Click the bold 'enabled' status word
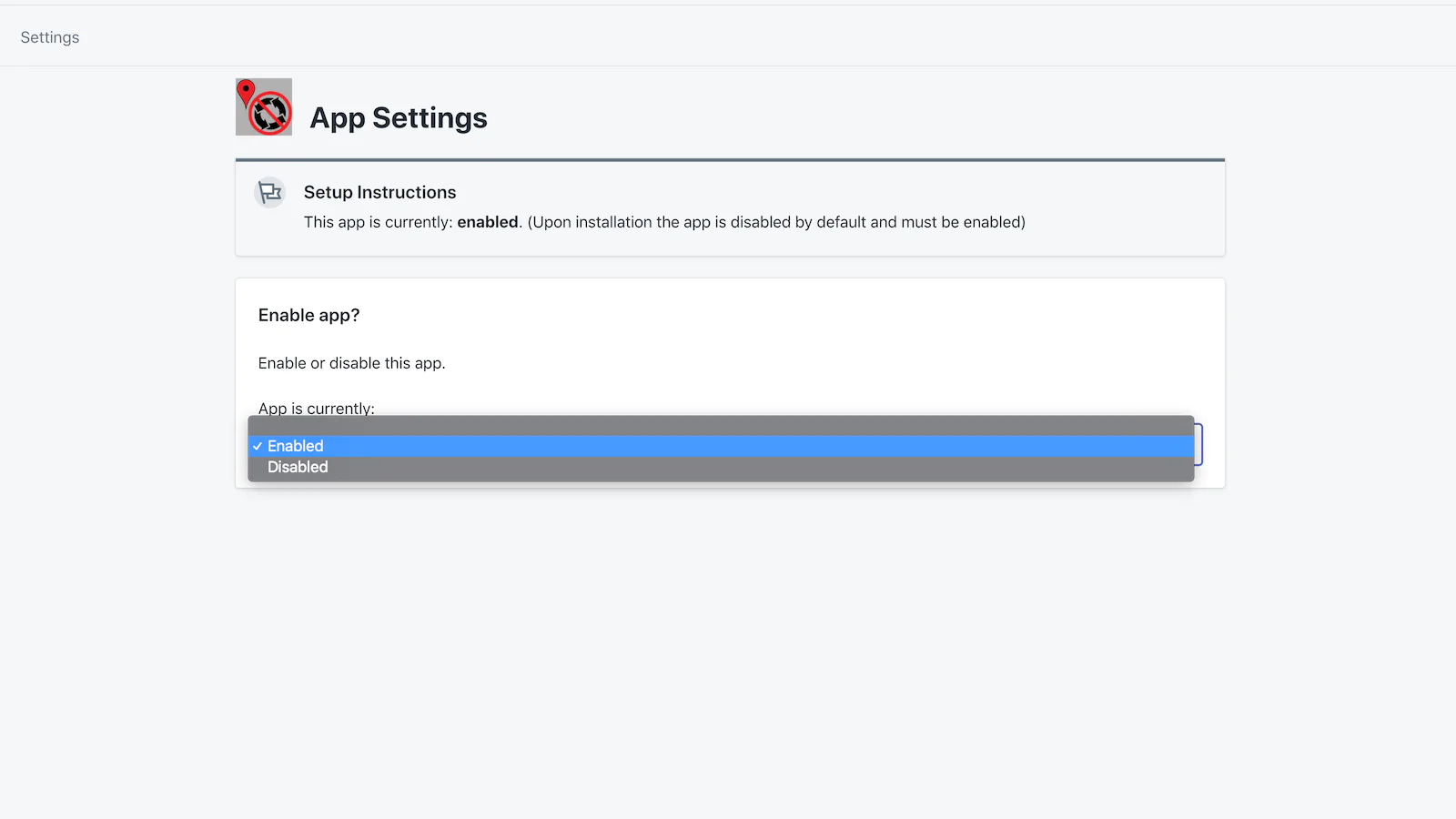Image resolution: width=1456 pixels, height=819 pixels. tap(488, 222)
